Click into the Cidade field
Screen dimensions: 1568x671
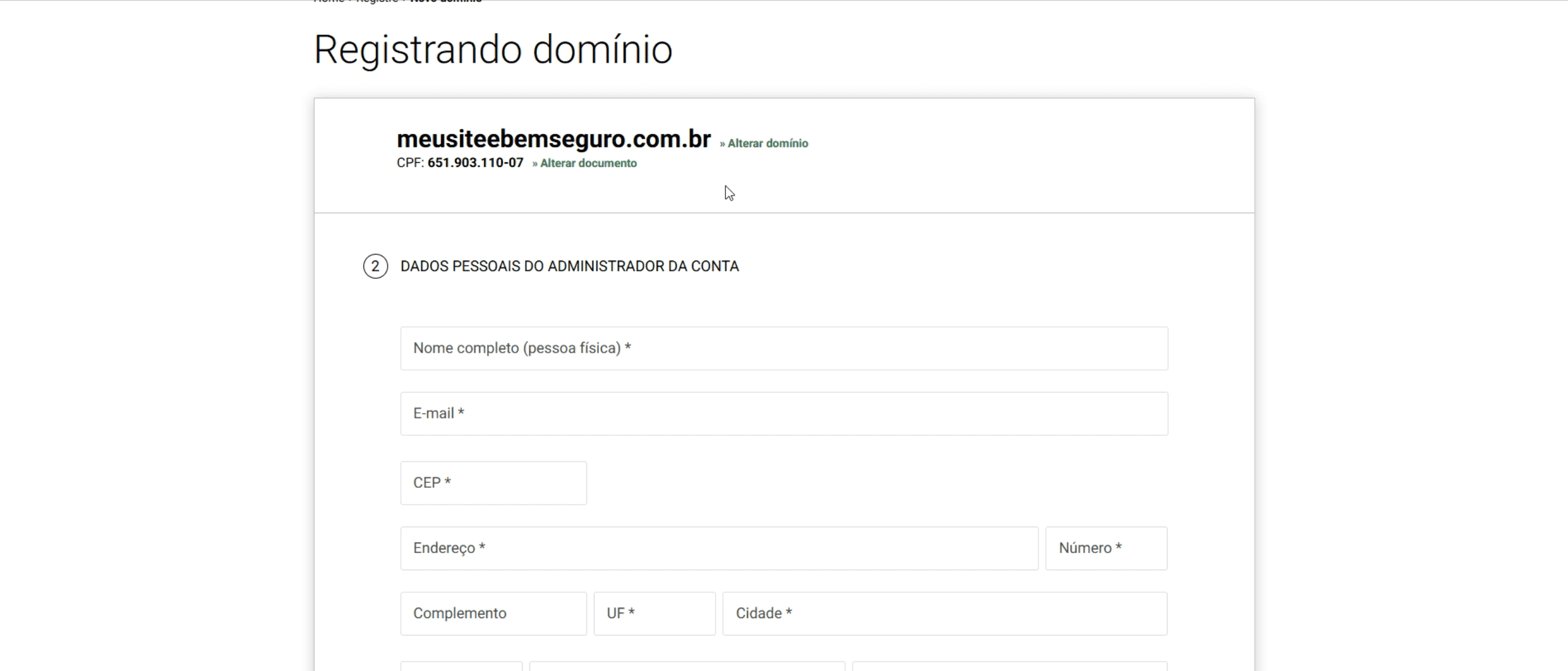coord(944,613)
